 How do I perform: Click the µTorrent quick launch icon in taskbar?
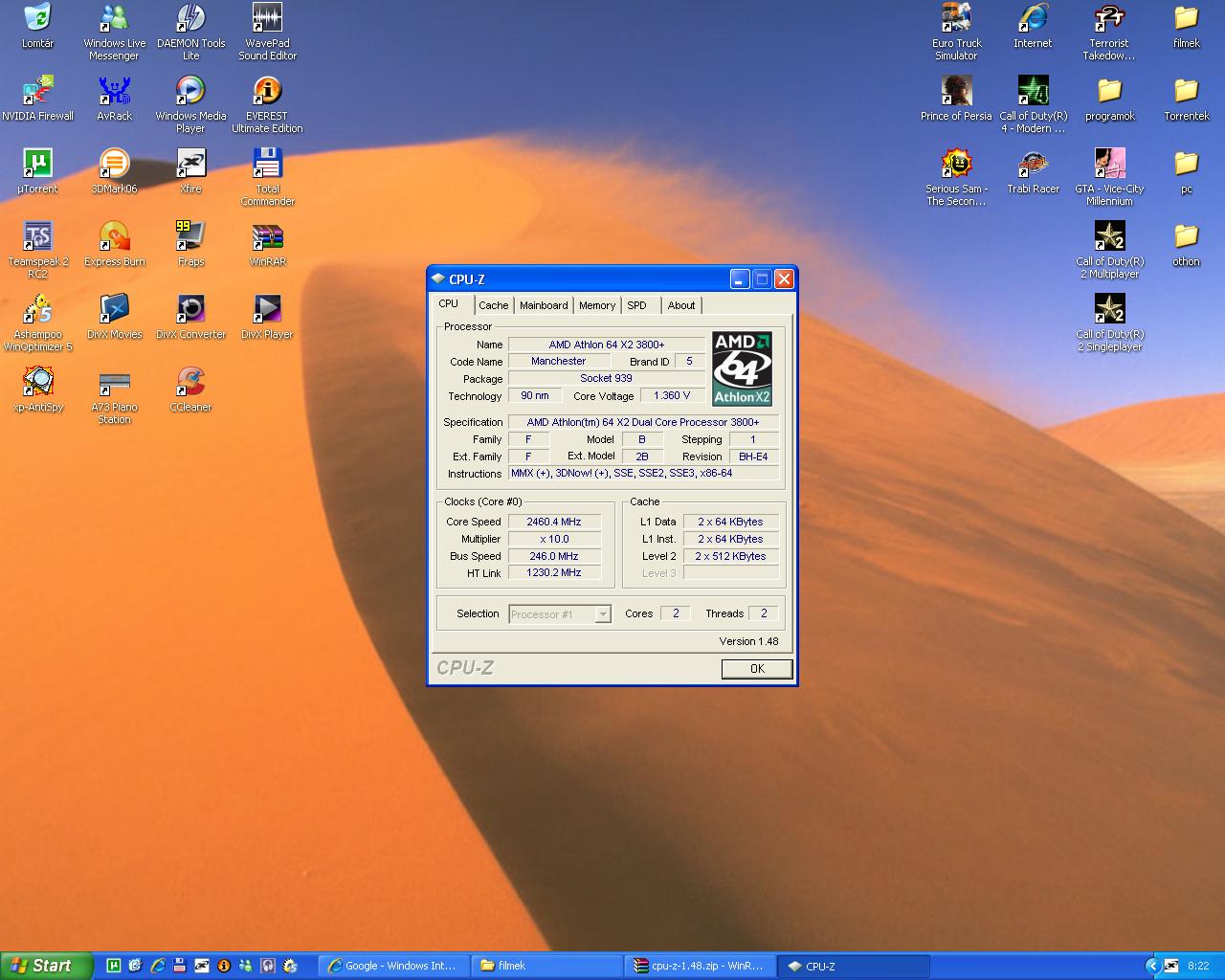click(x=113, y=966)
